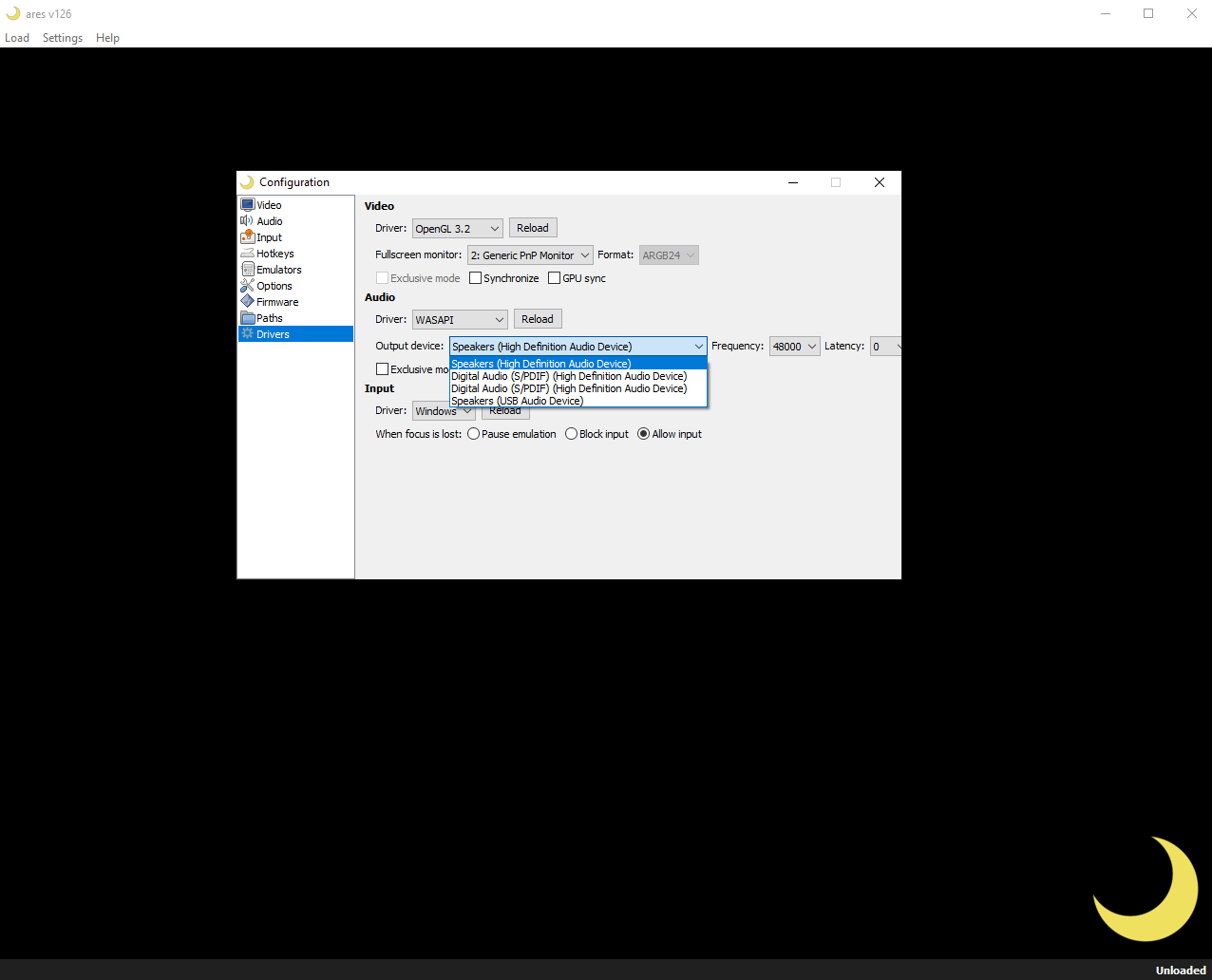Choose first Digital Audio (S/PDIF) list option
1212x980 pixels.
[x=578, y=376]
